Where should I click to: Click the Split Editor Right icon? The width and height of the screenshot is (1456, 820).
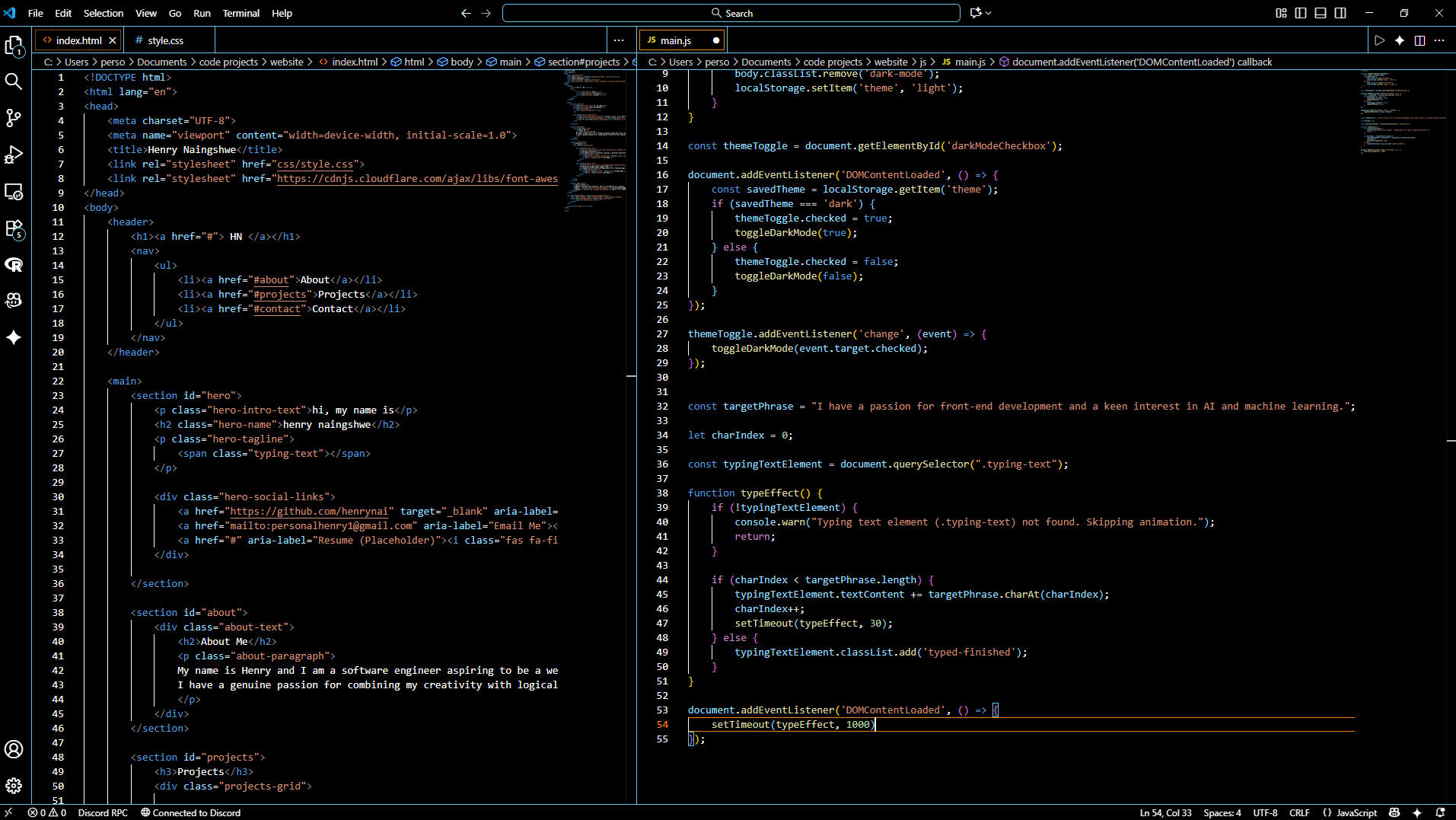click(1419, 40)
